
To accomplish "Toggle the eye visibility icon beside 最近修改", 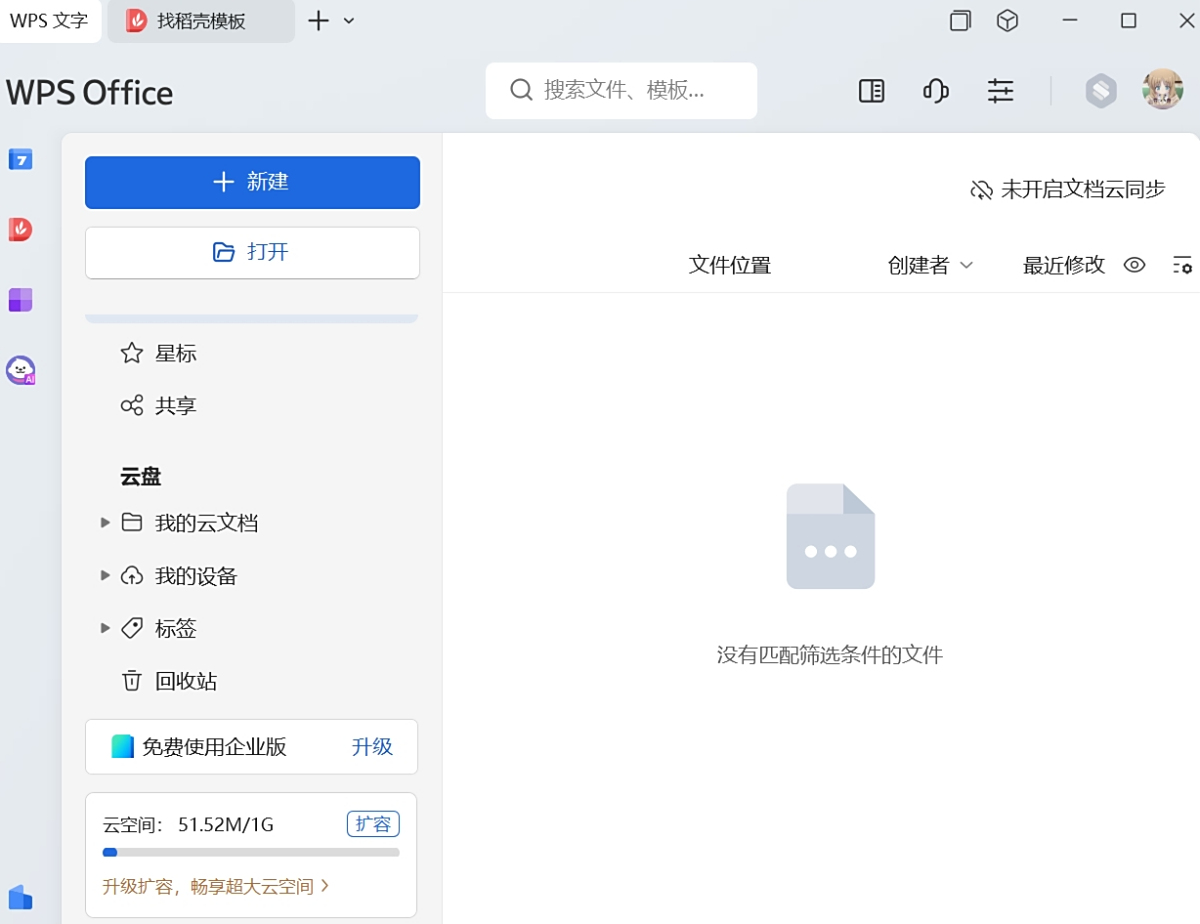I will point(1134,265).
